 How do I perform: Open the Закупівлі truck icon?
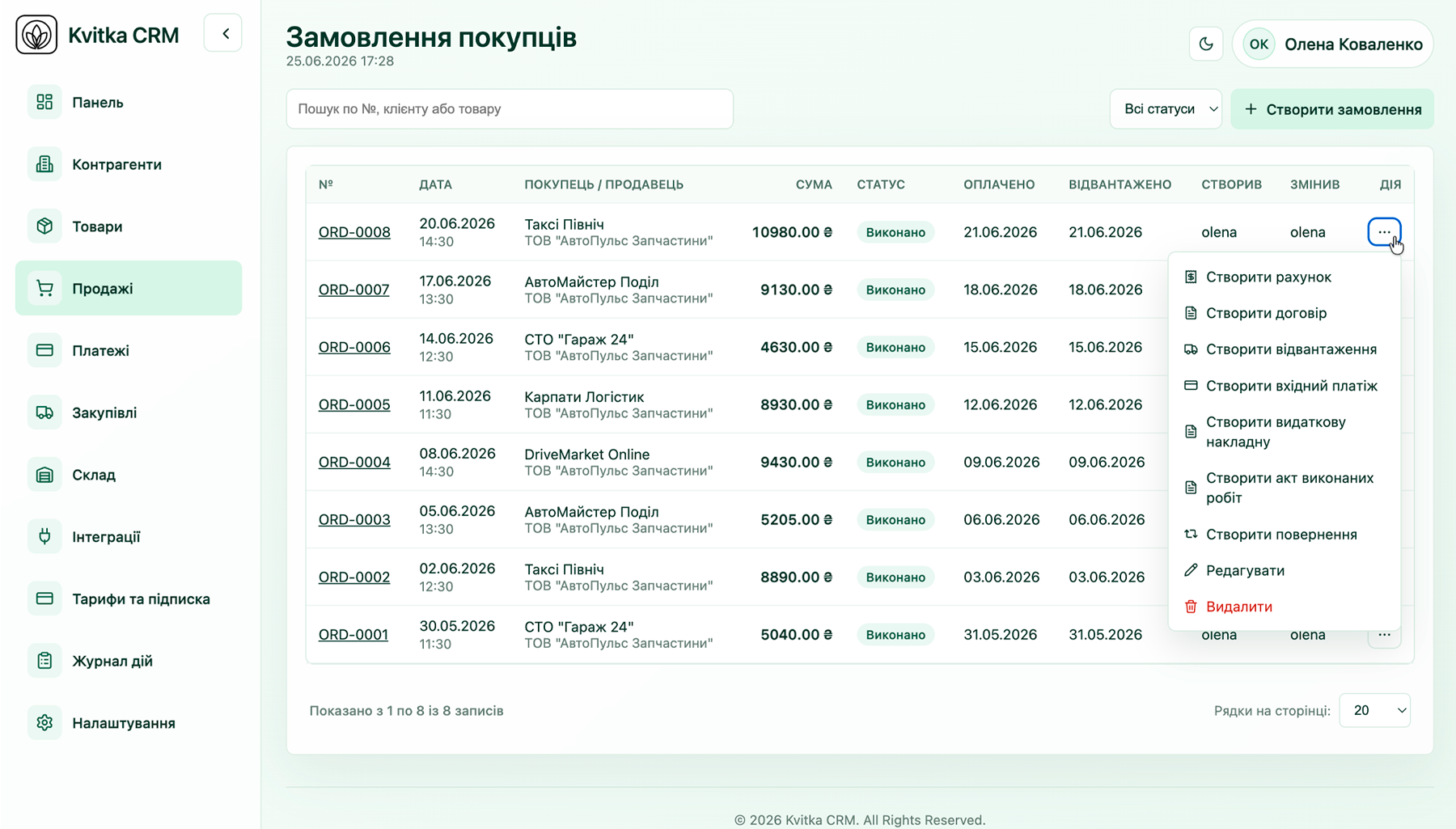pyautogui.click(x=44, y=412)
